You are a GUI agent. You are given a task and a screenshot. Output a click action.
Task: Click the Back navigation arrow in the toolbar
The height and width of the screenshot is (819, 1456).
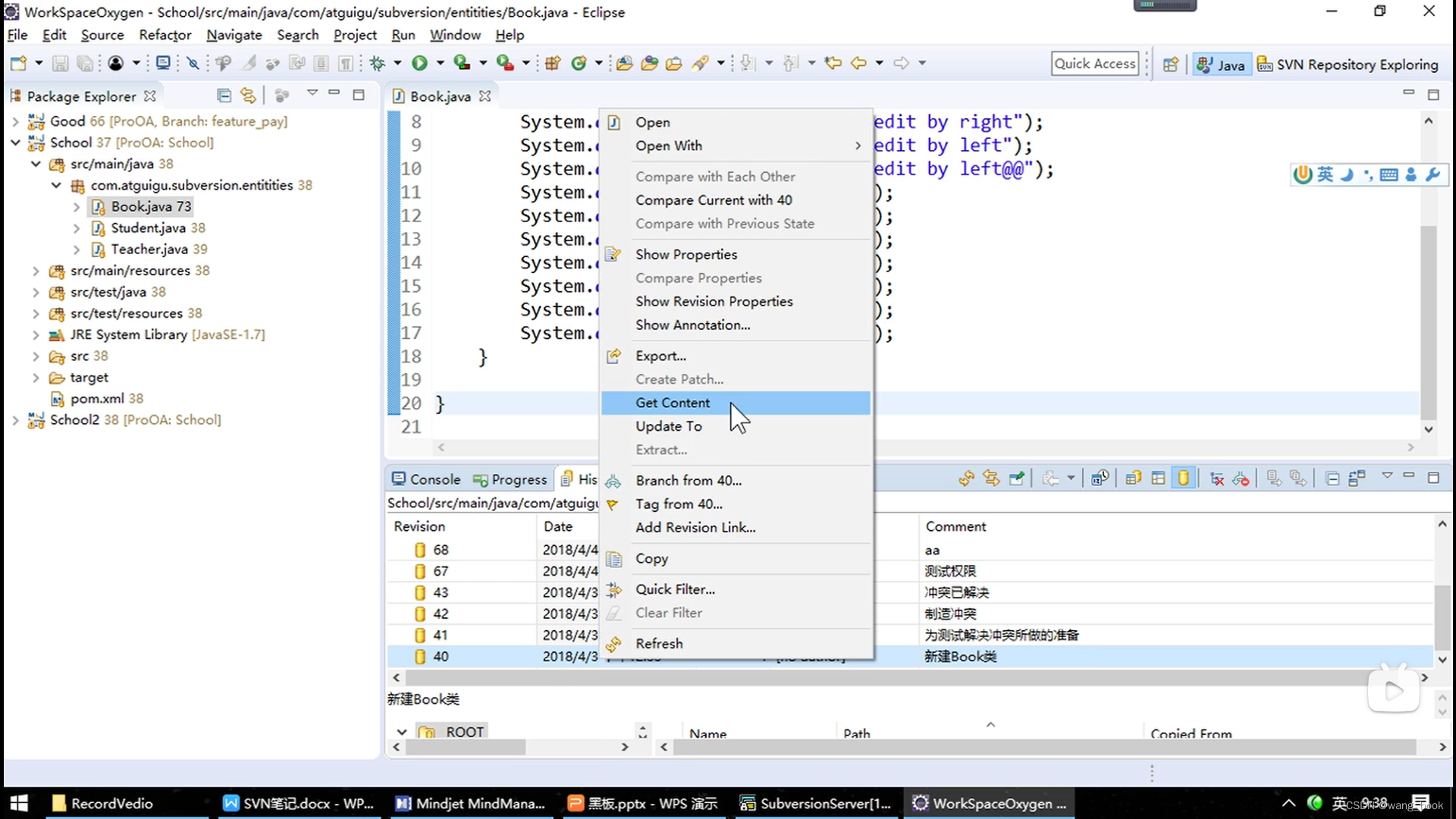(858, 64)
